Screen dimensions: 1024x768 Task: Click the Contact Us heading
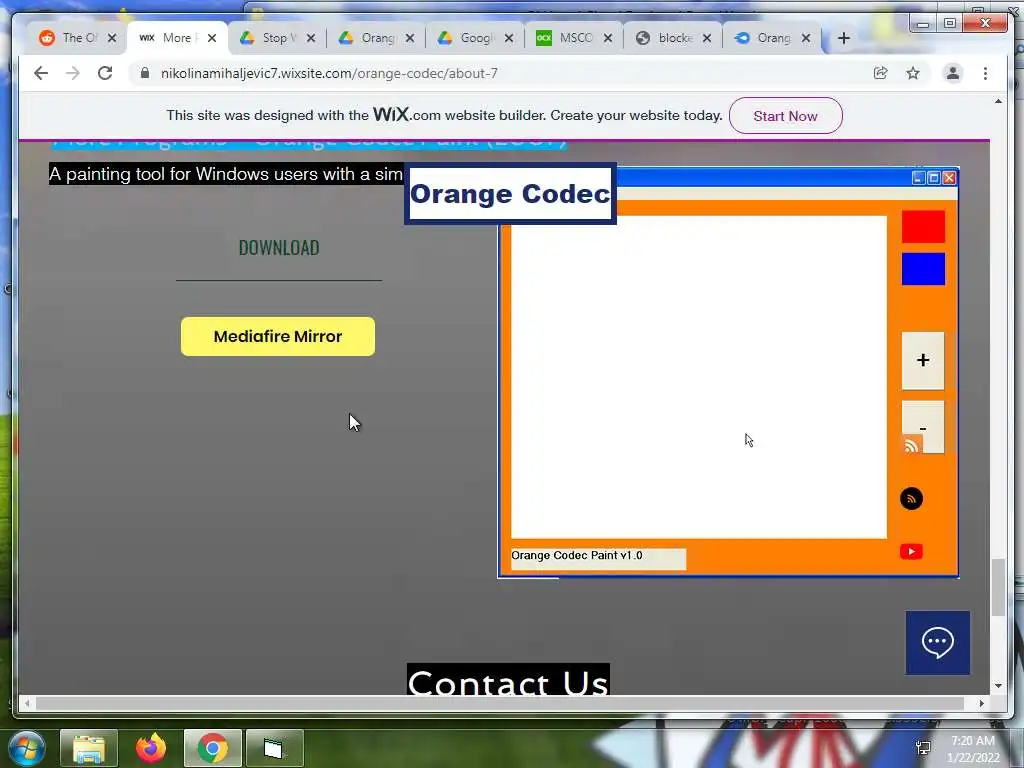[x=508, y=680]
